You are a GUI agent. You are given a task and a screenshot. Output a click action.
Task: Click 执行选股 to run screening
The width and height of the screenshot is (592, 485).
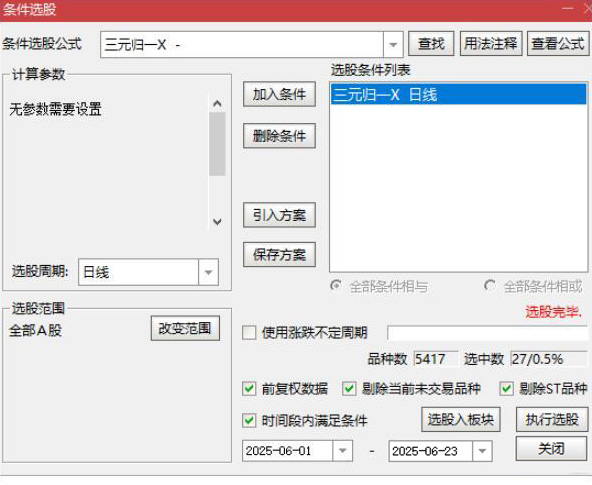(552, 419)
